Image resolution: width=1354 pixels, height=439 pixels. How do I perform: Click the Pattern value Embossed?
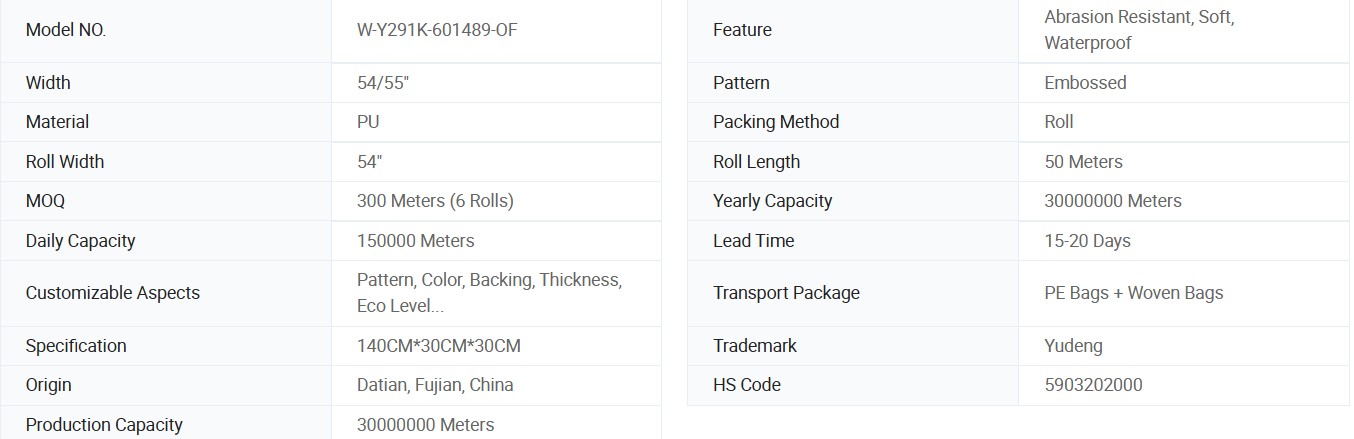[x=1085, y=83]
